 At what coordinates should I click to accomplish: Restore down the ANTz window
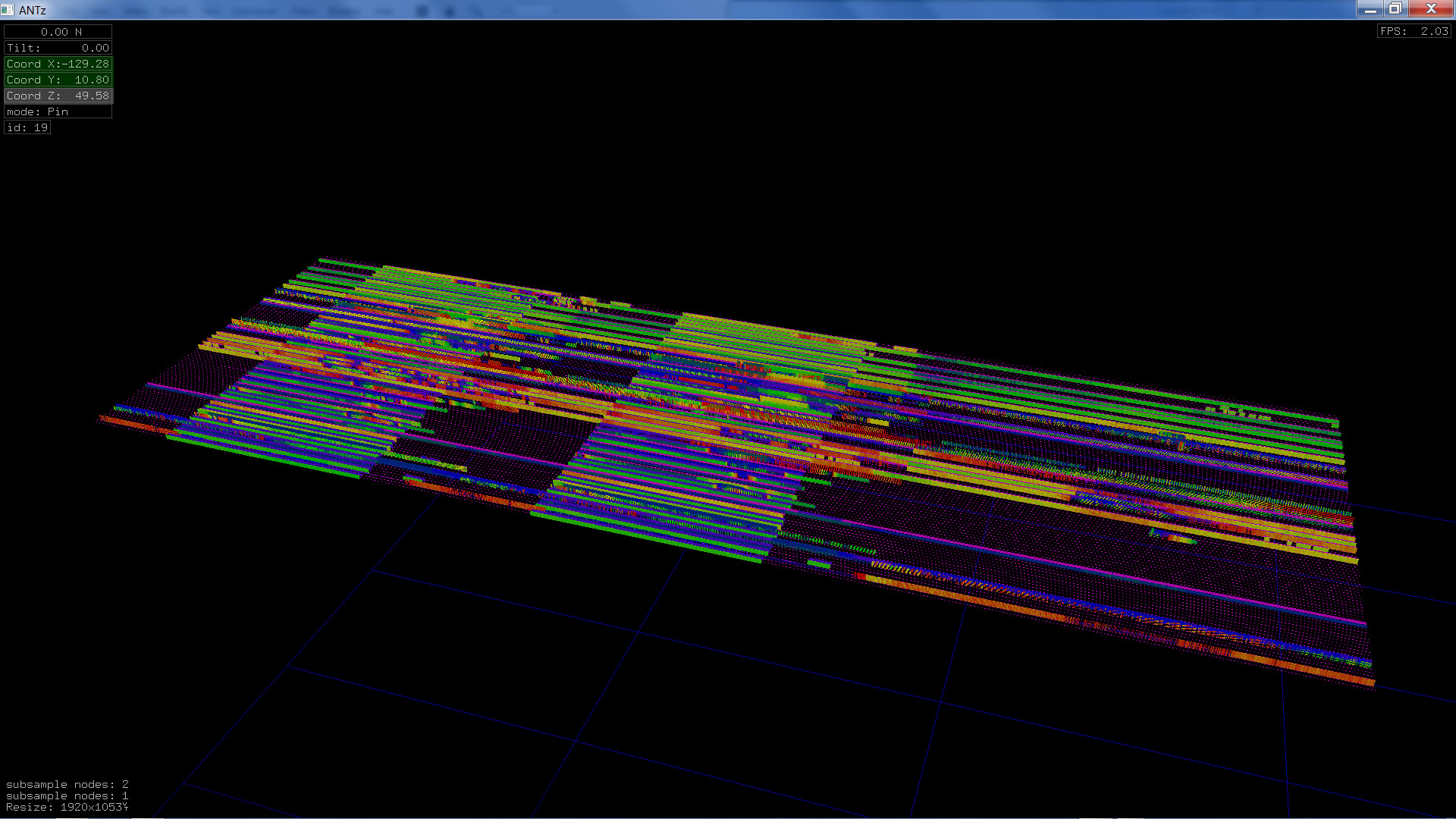1395,9
